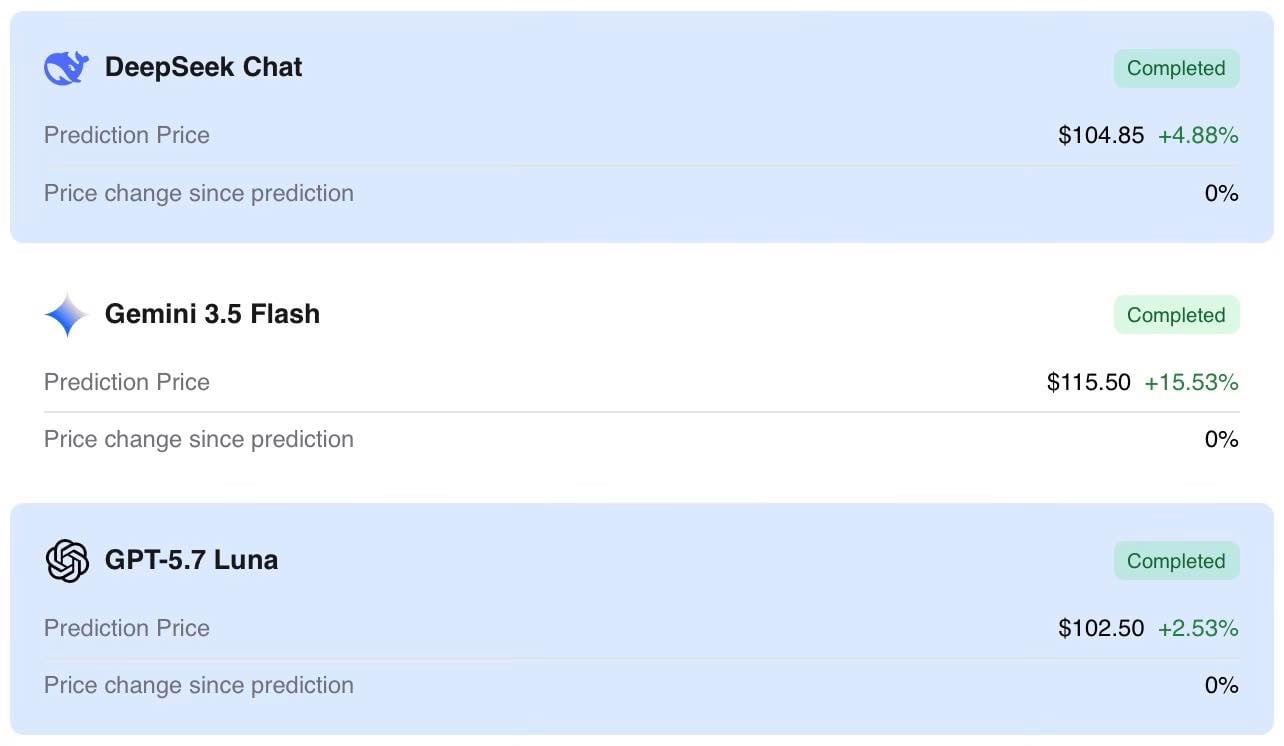Click the $115.50 prediction price value

click(1089, 382)
